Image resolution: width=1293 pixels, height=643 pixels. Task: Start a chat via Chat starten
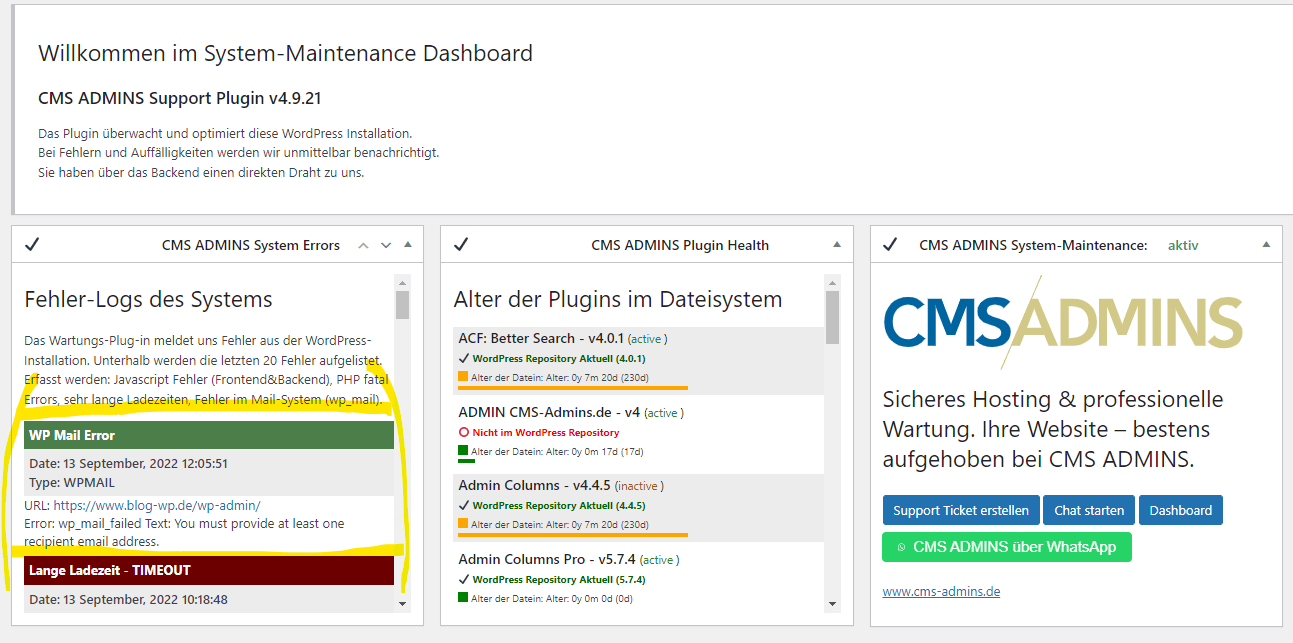point(1089,510)
